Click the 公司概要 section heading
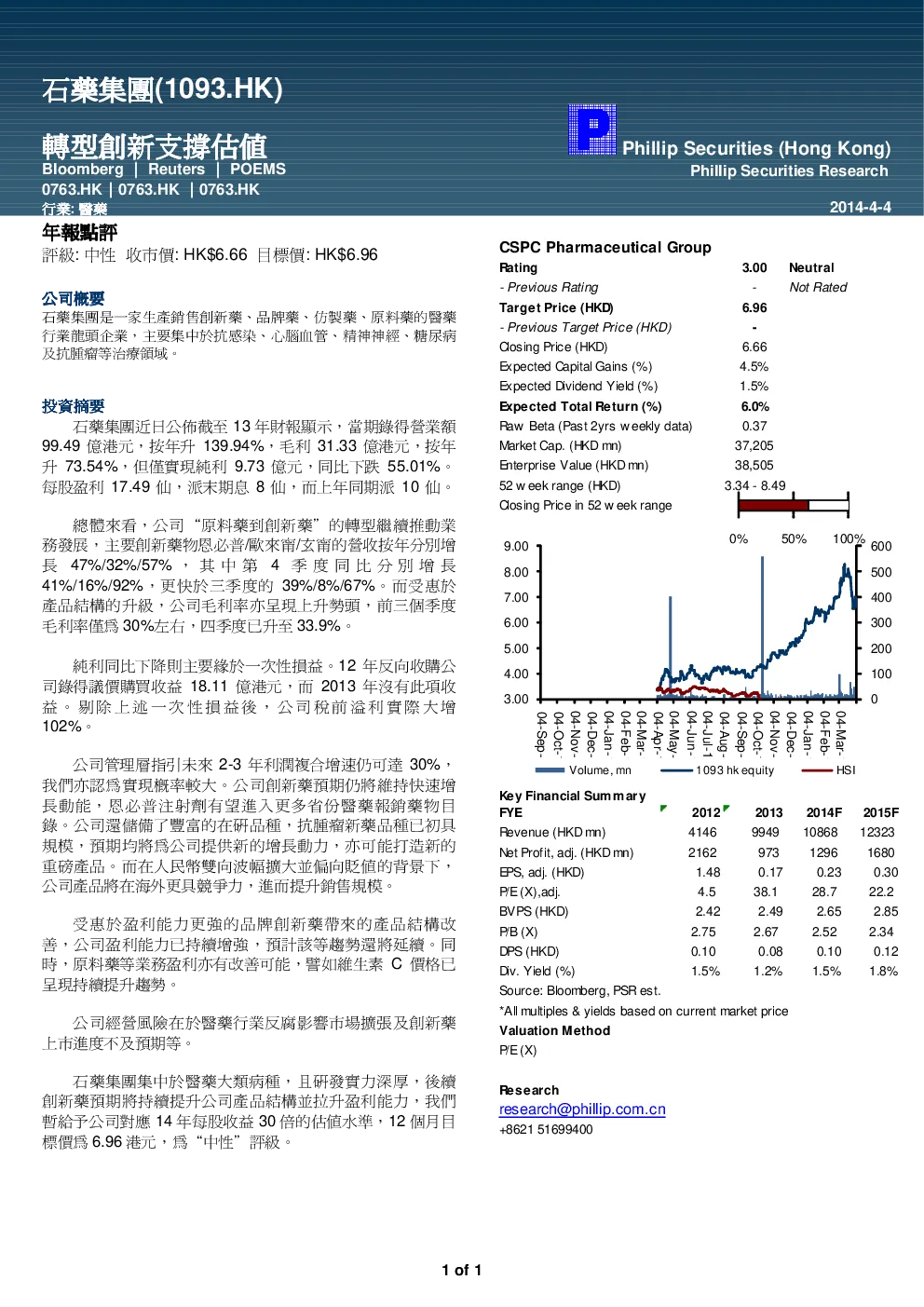Viewport: 924px width, 1307px height. tap(74, 299)
